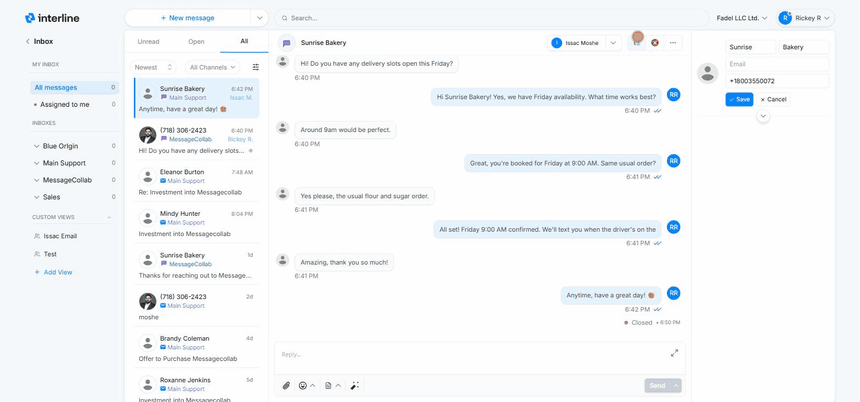Click the New message button
The height and width of the screenshot is (402, 860).
188,18
